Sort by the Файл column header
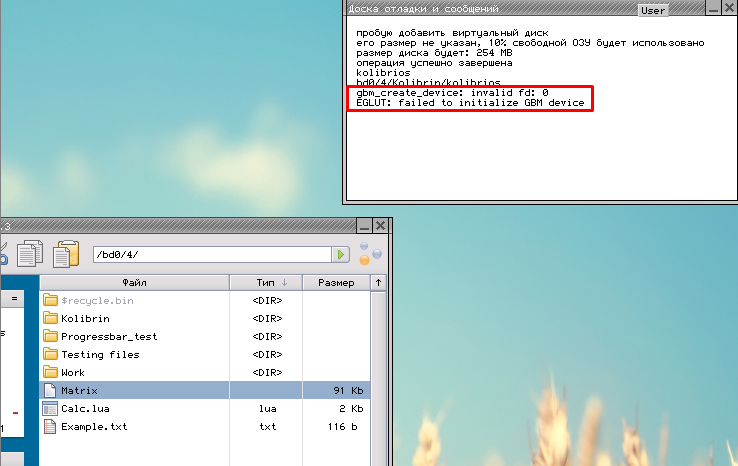This screenshot has width=738, height=466. [x=134, y=283]
